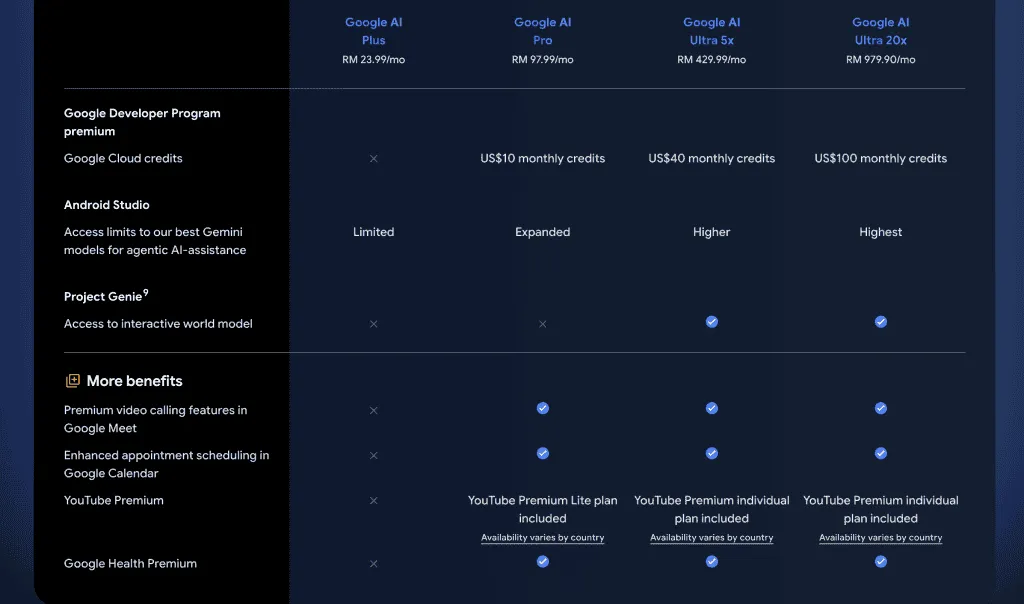Click the Highest access cell

pos(881,232)
